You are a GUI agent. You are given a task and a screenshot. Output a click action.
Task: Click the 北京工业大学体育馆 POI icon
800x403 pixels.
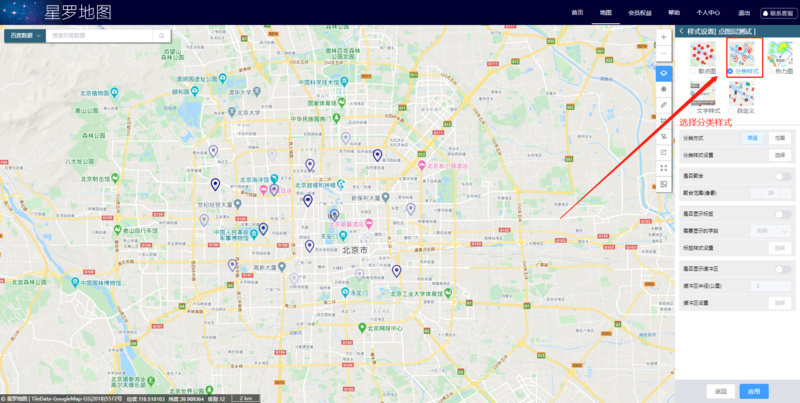click(x=448, y=293)
